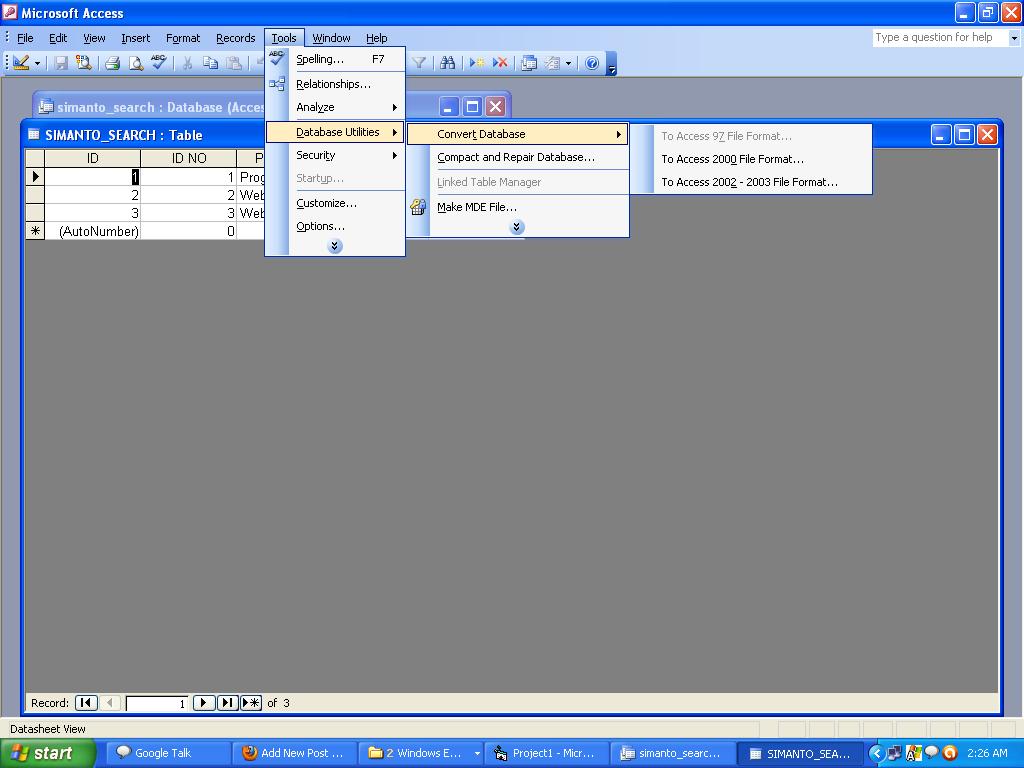Expand the Analyze submenu
Image resolution: width=1024 pixels, height=768 pixels.
point(335,107)
